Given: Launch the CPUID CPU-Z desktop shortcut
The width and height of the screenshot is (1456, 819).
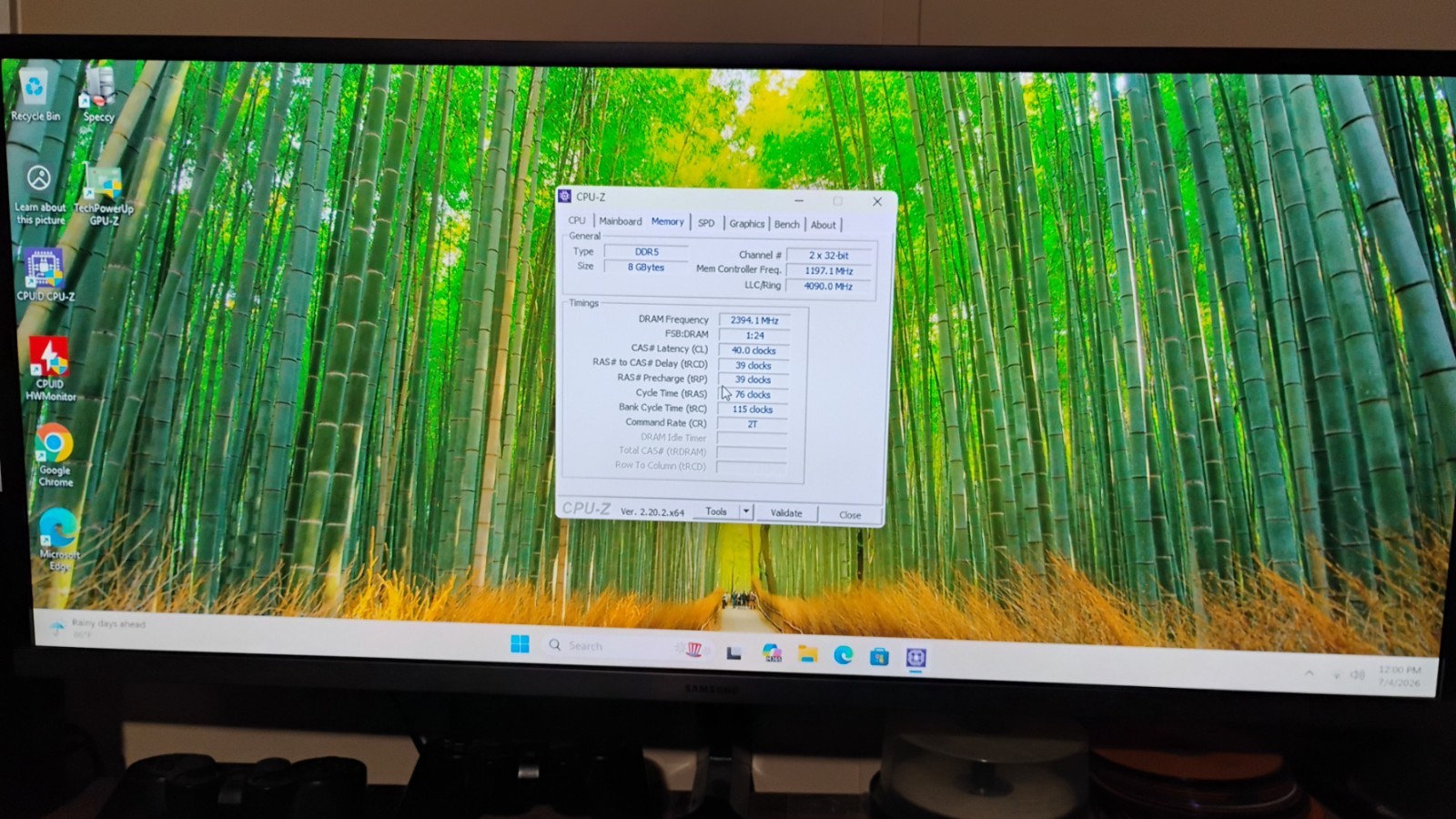Looking at the screenshot, I should 45,275.
